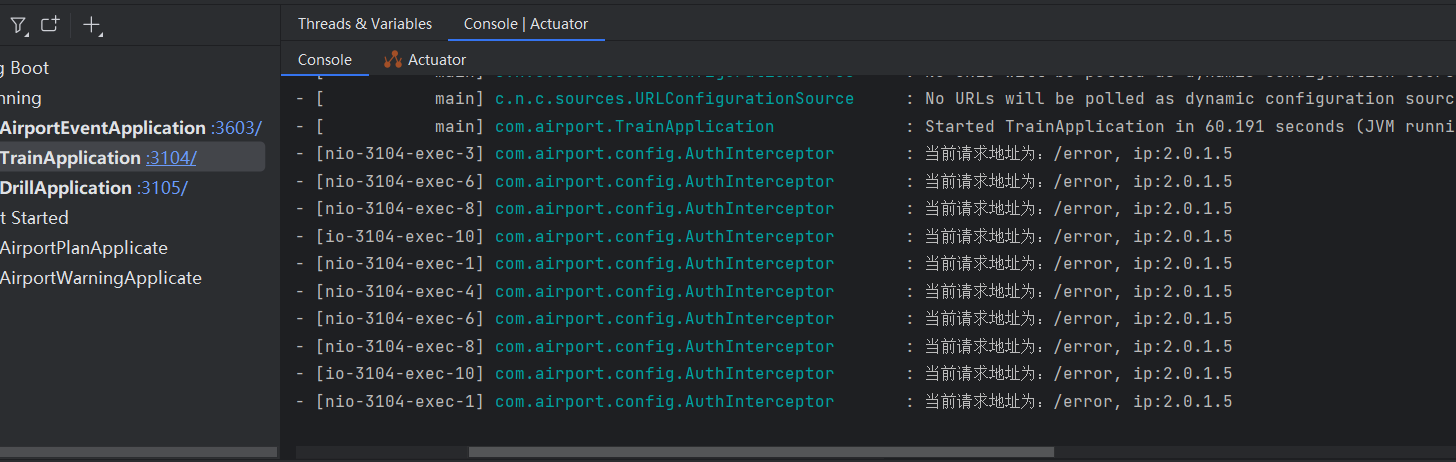Select the Spring Boot tree node
1456x462 pixels.
tap(25, 68)
